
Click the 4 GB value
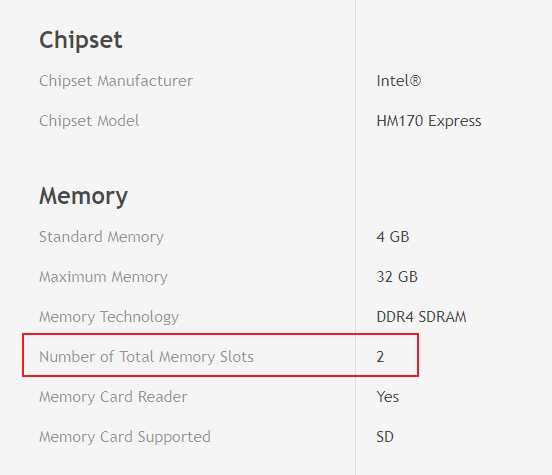tap(393, 237)
